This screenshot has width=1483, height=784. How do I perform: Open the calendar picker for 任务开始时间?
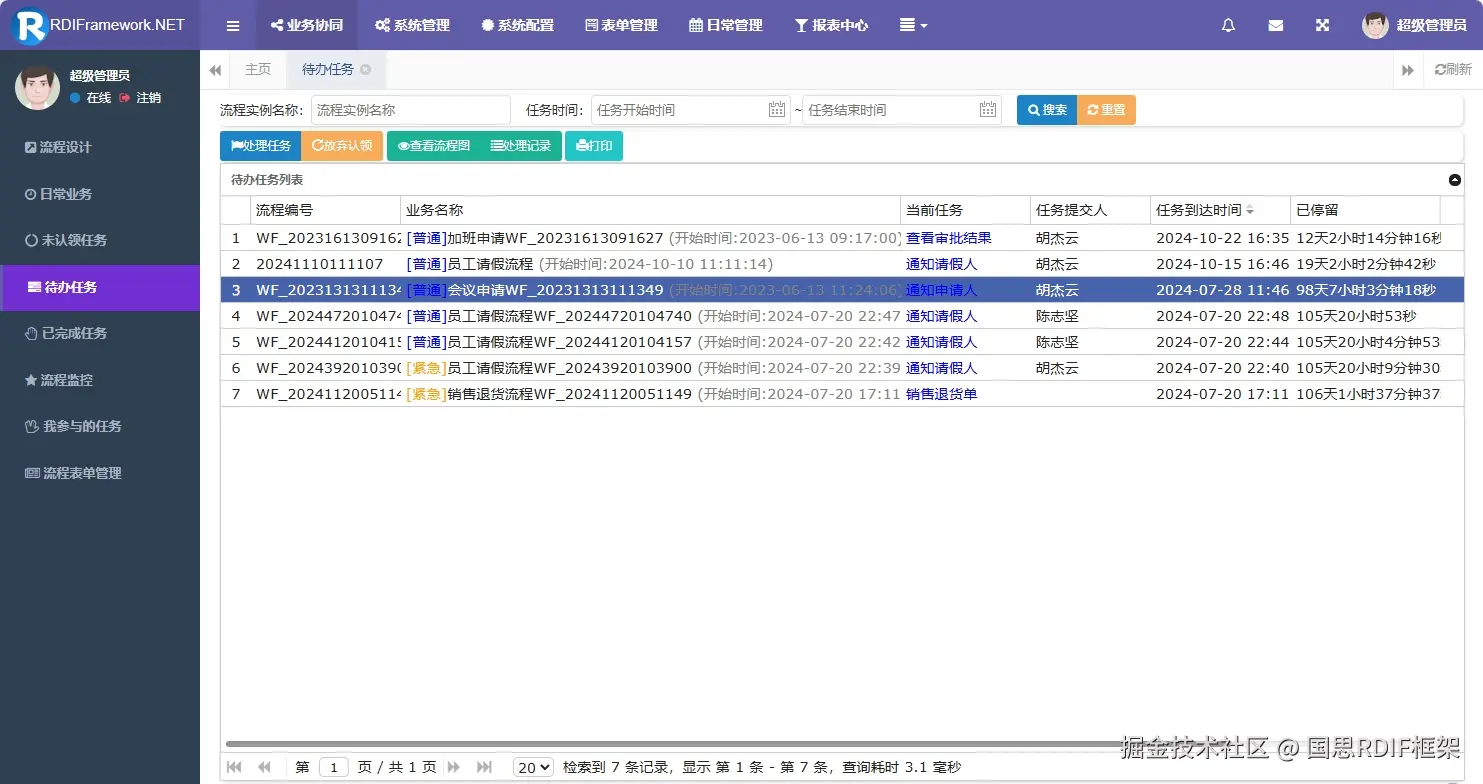pos(777,109)
